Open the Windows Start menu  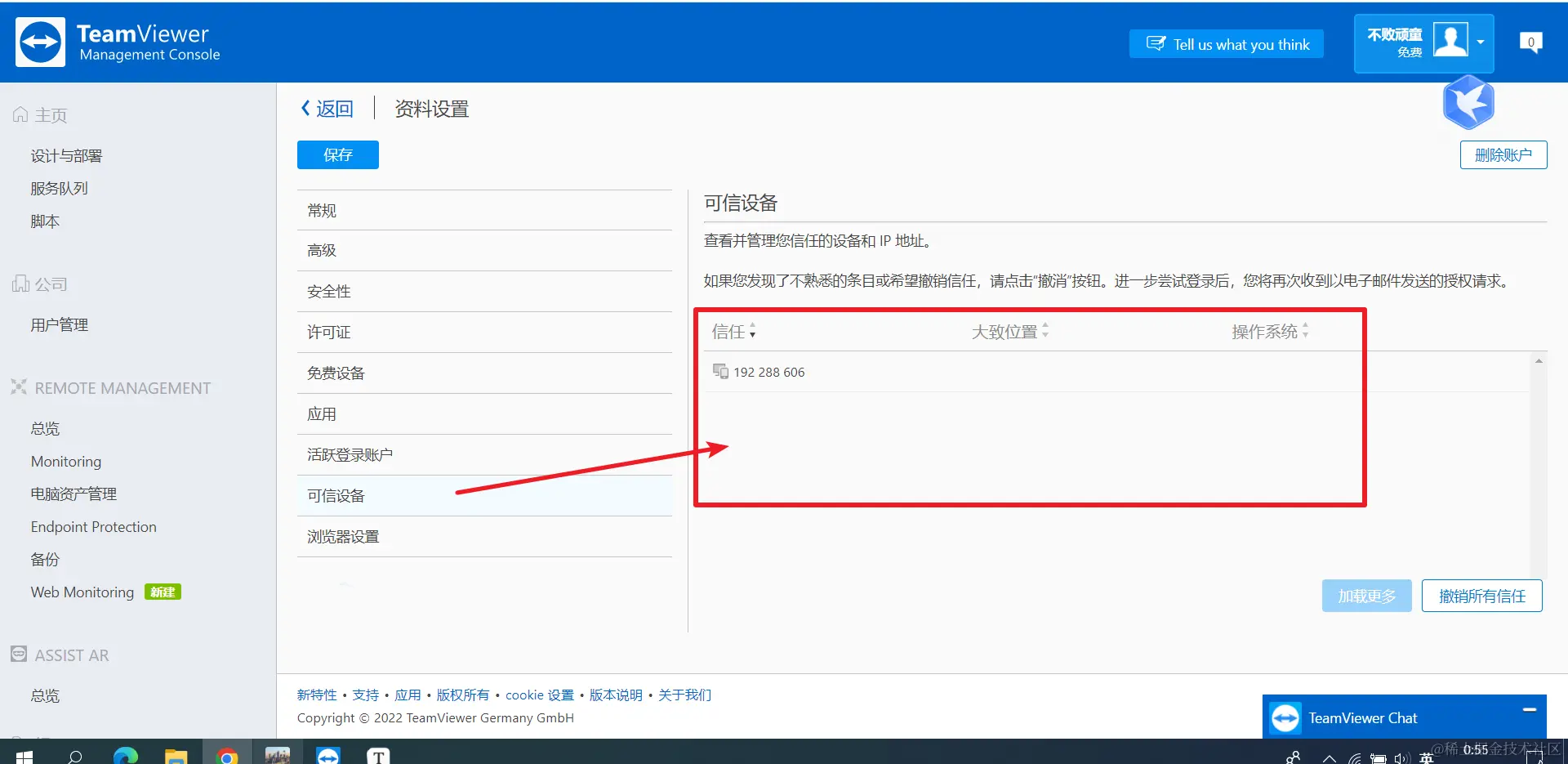click(24, 757)
